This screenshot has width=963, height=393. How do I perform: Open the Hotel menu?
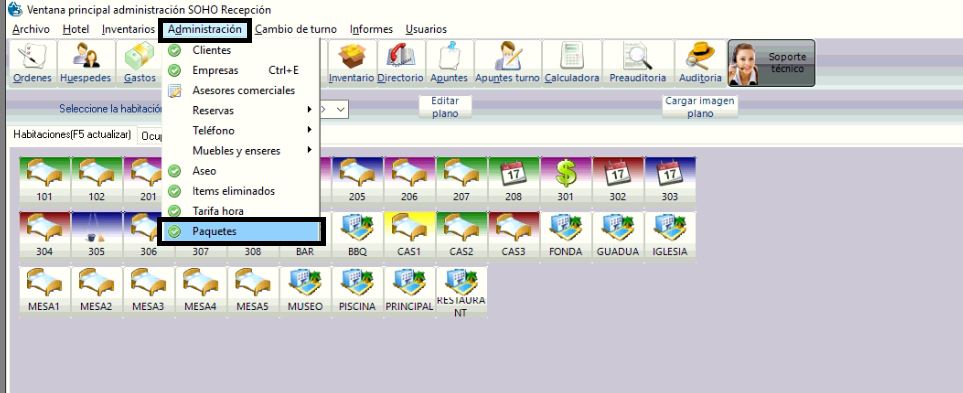click(76, 29)
